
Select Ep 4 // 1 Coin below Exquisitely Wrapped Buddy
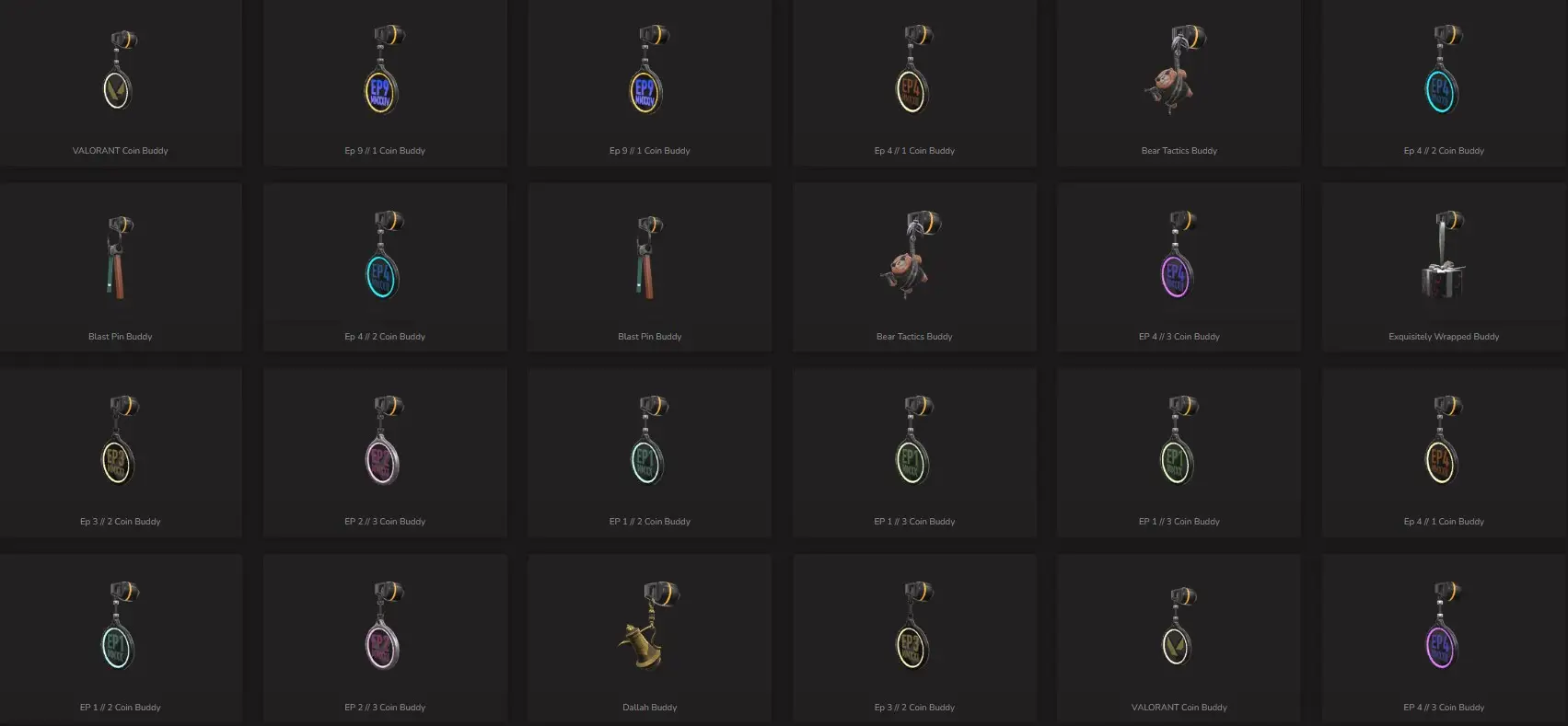[1443, 452]
